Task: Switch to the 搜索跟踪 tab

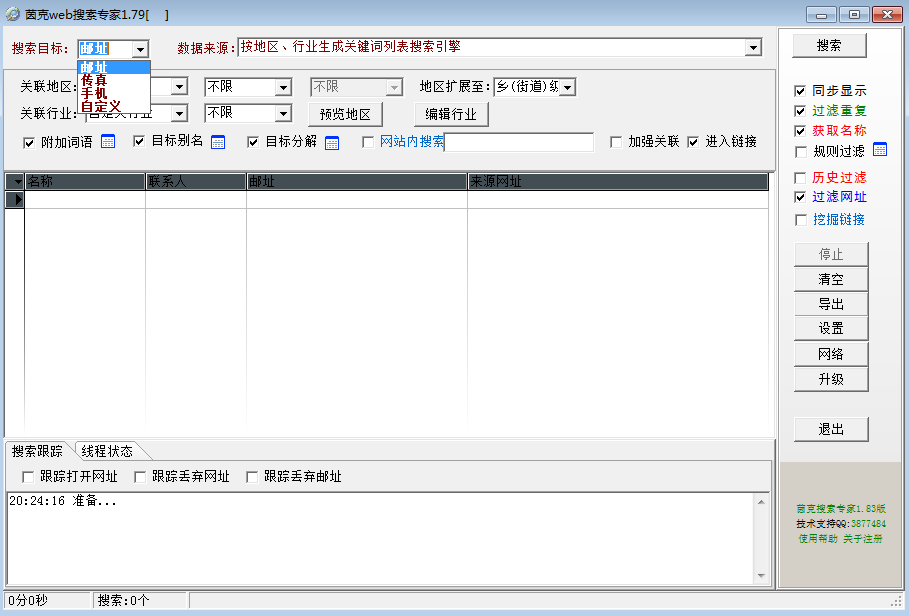Action: point(37,451)
